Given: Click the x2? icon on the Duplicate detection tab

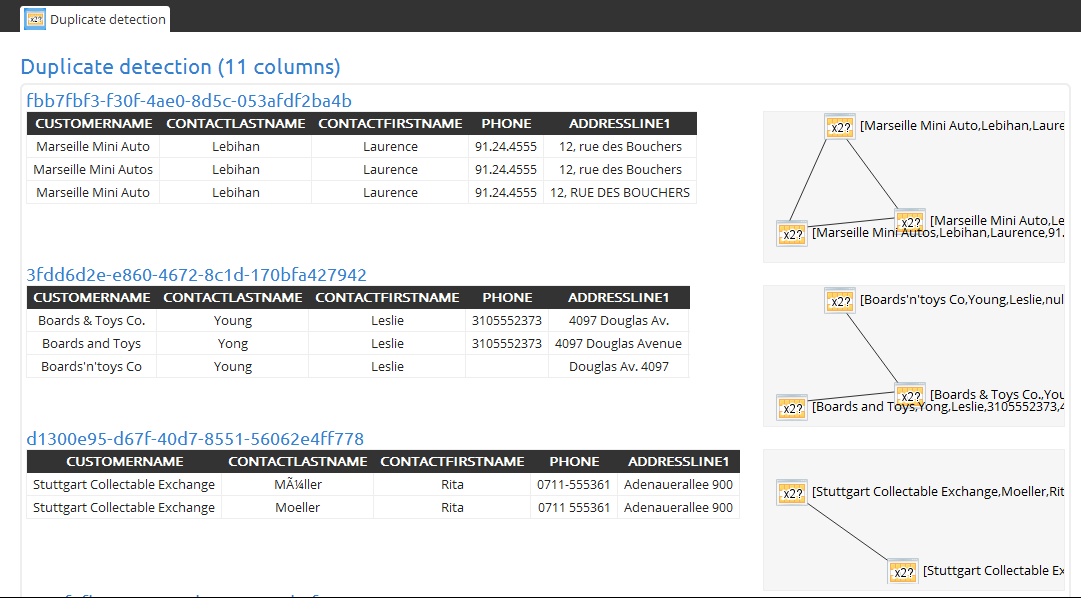Looking at the screenshot, I should 34,18.
